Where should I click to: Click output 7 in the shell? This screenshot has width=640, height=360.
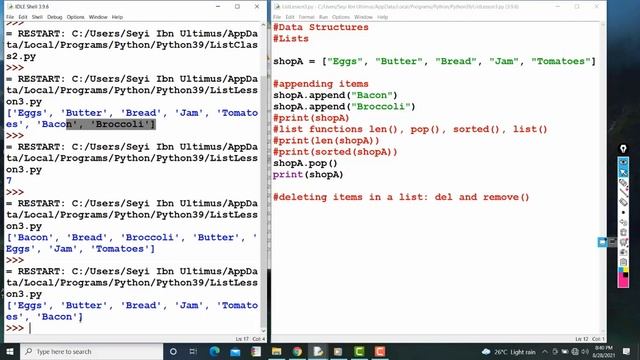tap(9, 180)
